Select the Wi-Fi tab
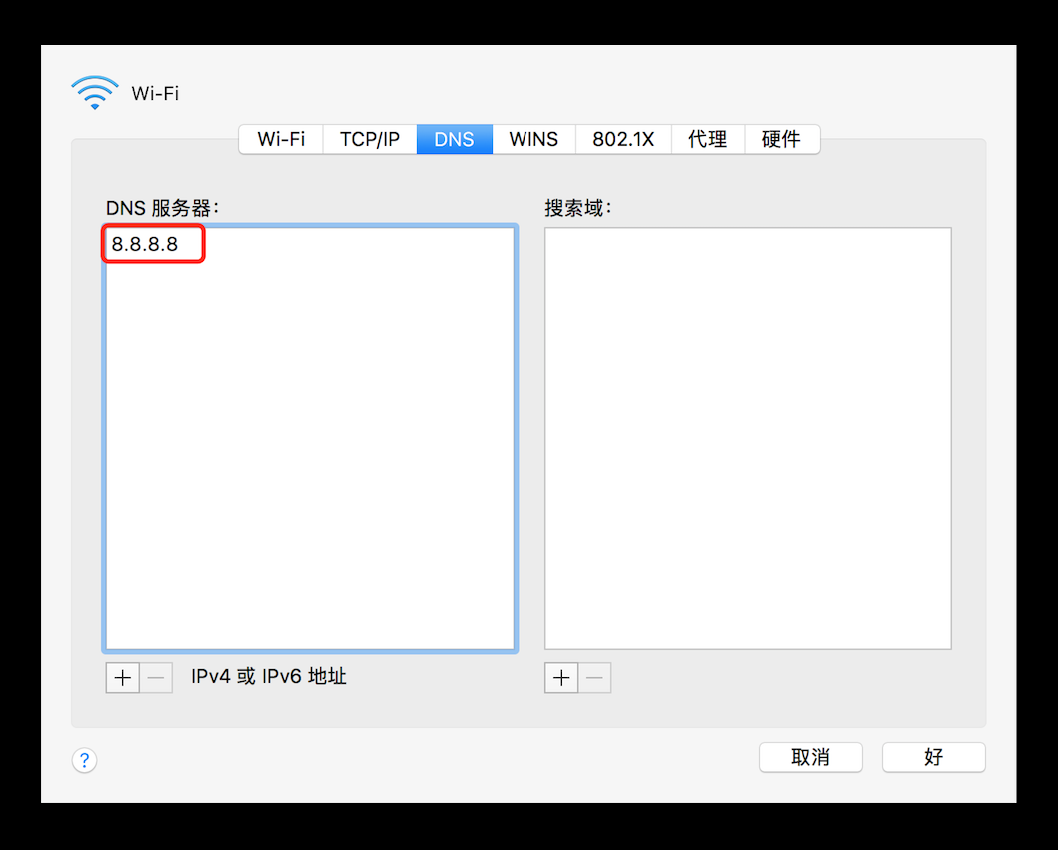The width and height of the screenshot is (1058, 850). coord(281,139)
